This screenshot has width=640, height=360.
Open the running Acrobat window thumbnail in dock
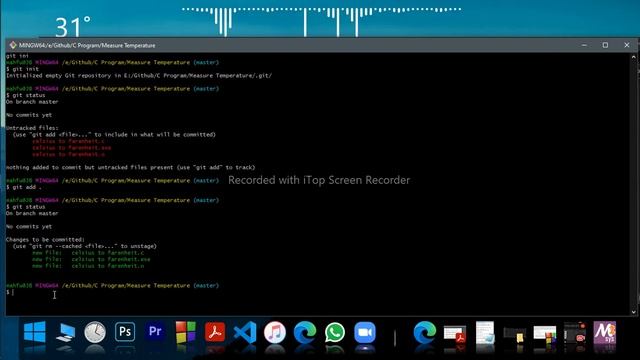(x=455, y=335)
